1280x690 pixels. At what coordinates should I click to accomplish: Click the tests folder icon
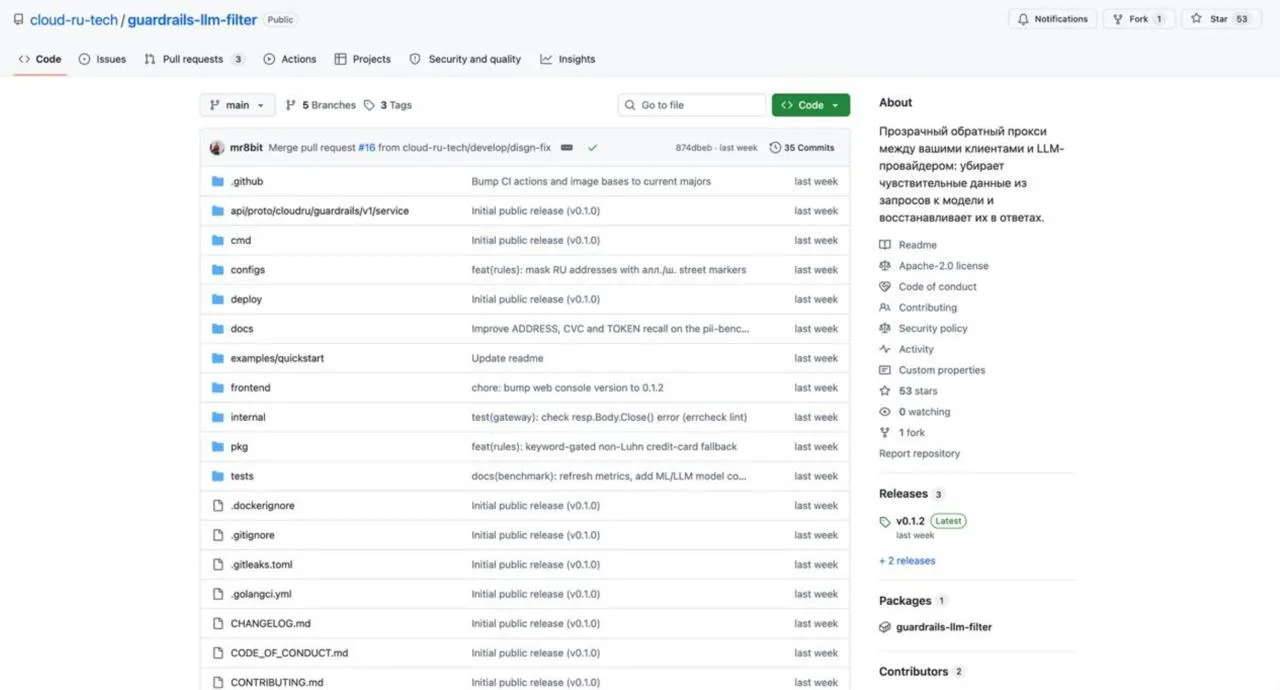(218, 476)
